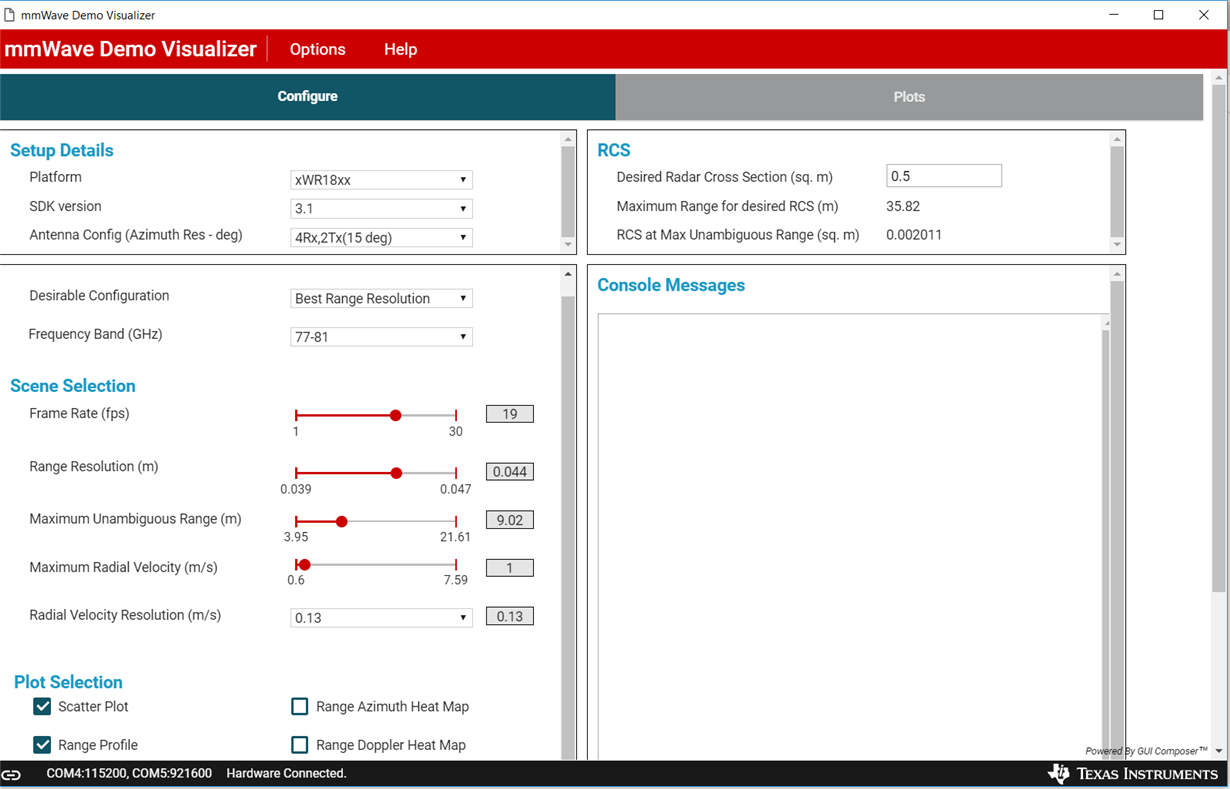Click the Setup Details panel scroll up arrow
Viewport: 1230px width, 789px height.
(569, 139)
